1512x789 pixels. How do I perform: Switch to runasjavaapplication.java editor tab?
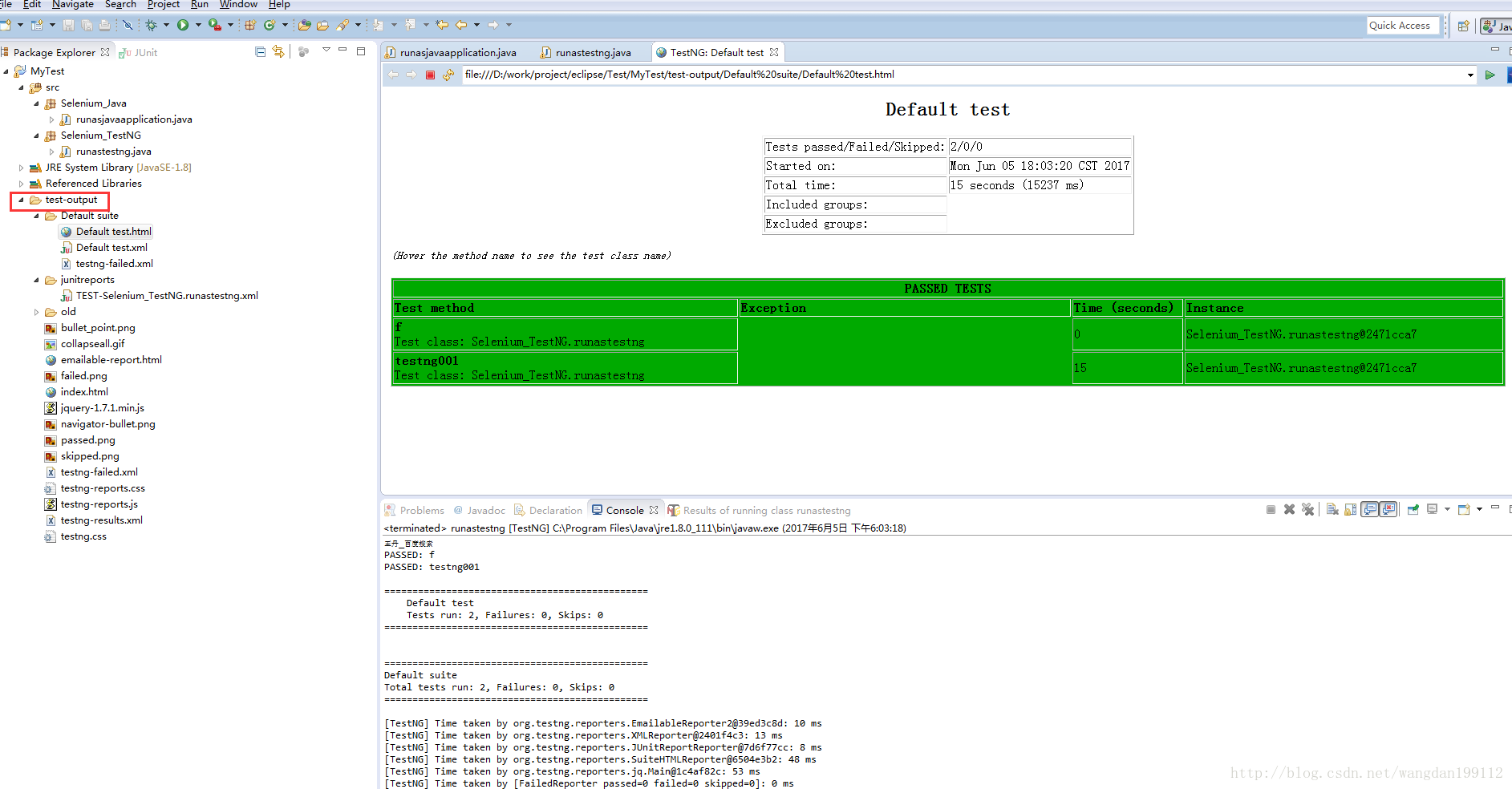pos(451,53)
